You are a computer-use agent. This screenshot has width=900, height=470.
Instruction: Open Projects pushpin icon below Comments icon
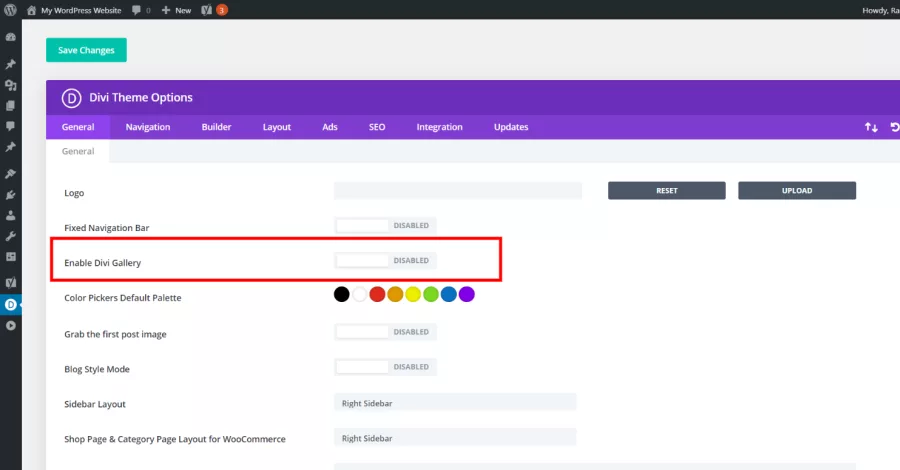point(10,147)
